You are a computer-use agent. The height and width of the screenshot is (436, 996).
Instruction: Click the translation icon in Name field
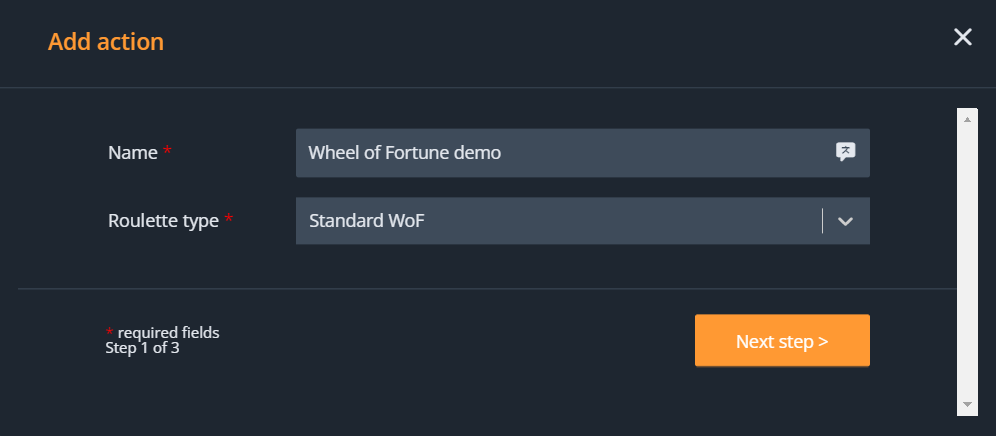click(x=845, y=152)
